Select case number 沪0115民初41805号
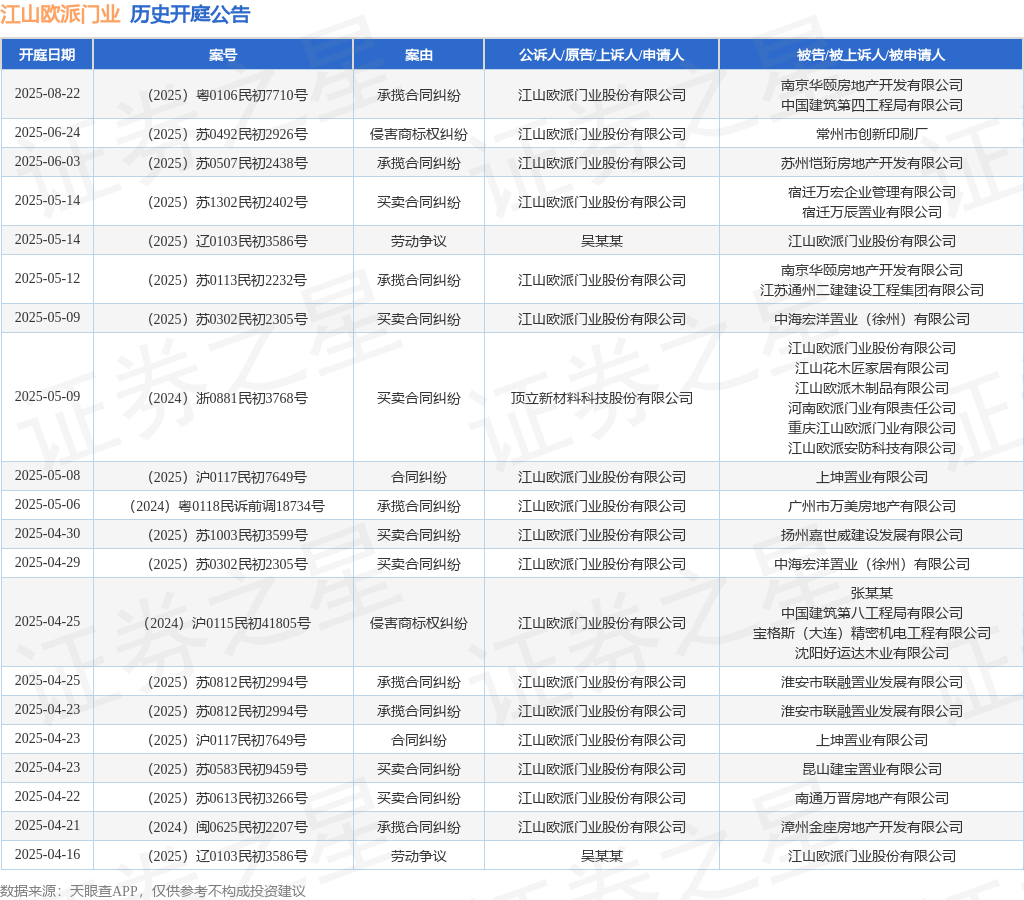This screenshot has width=1024, height=900. (x=227, y=623)
